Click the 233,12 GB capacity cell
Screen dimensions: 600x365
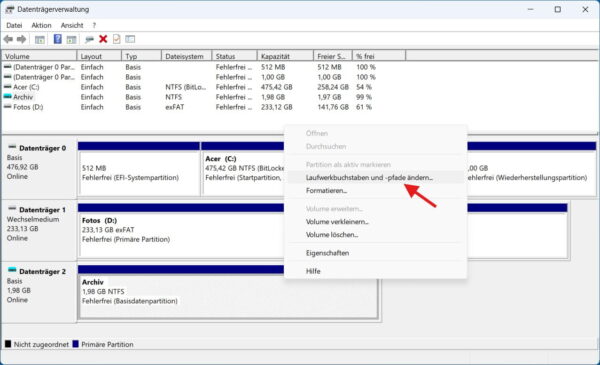(277, 107)
